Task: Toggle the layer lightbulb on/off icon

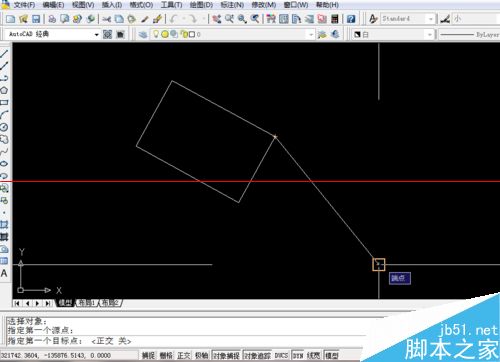Action: 155,34
